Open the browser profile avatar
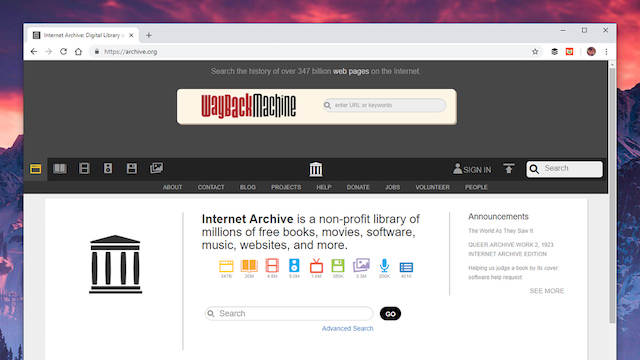The image size is (640, 360). (591, 51)
